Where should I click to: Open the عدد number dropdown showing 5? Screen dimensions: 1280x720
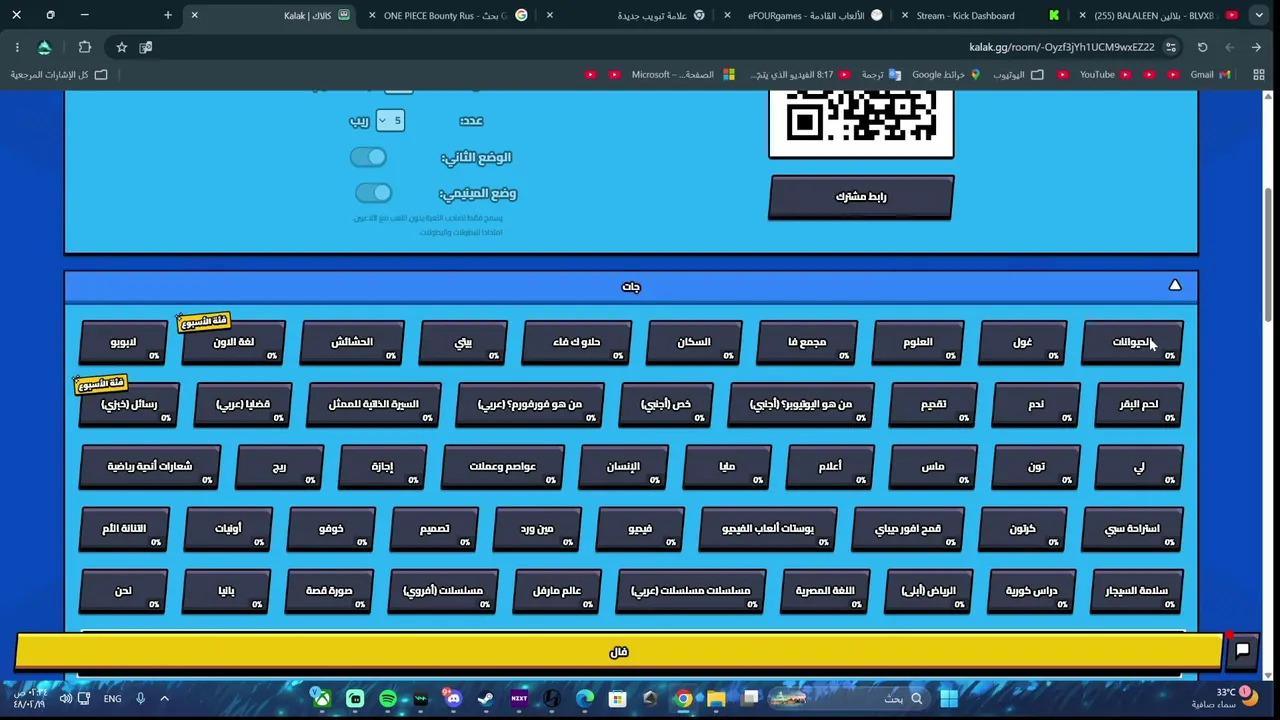pyautogui.click(x=390, y=120)
